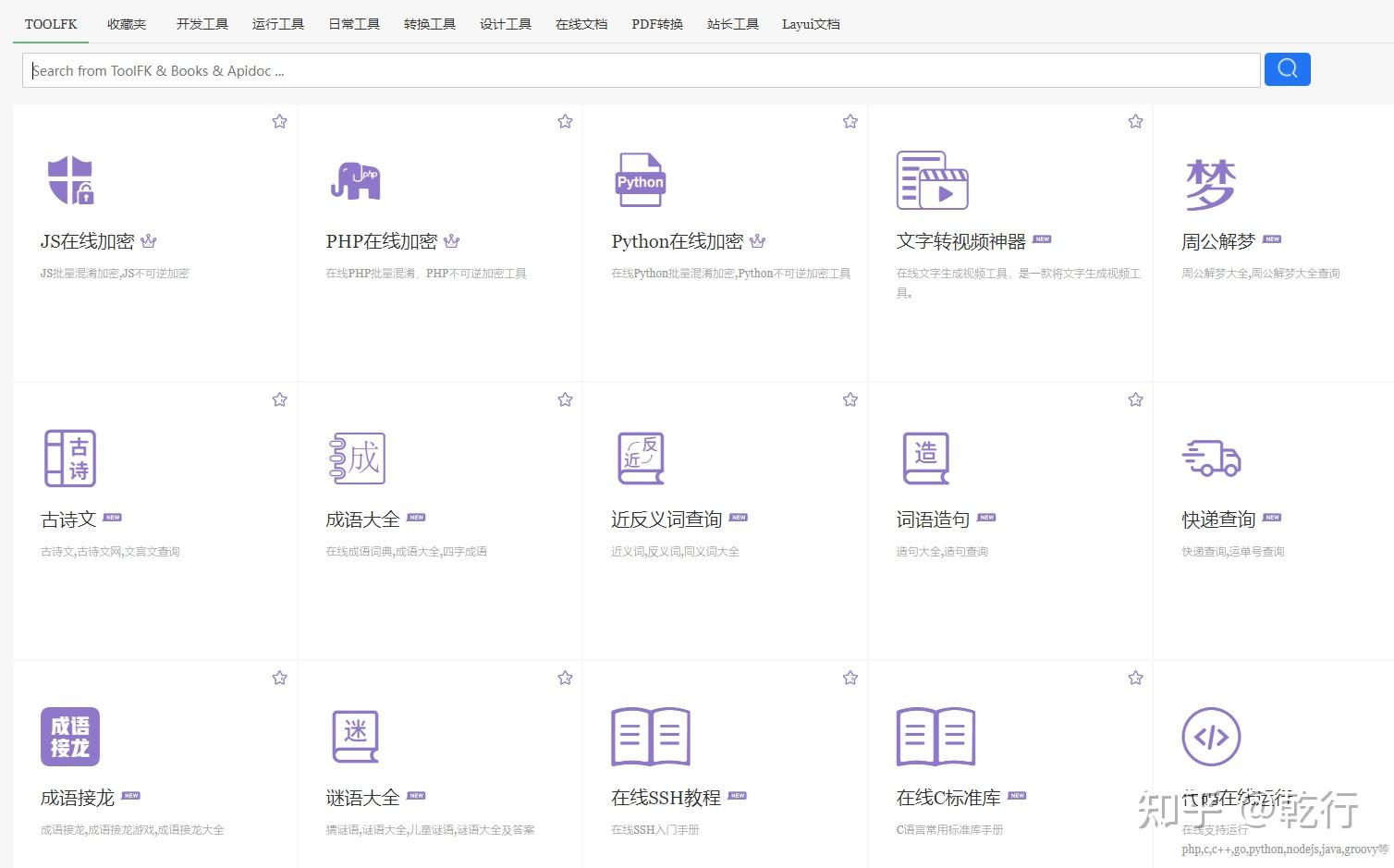The width and height of the screenshot is (1394, 868).
Task: Click the description C语言常用标准库手册
Action: click(x=949, y=830)
